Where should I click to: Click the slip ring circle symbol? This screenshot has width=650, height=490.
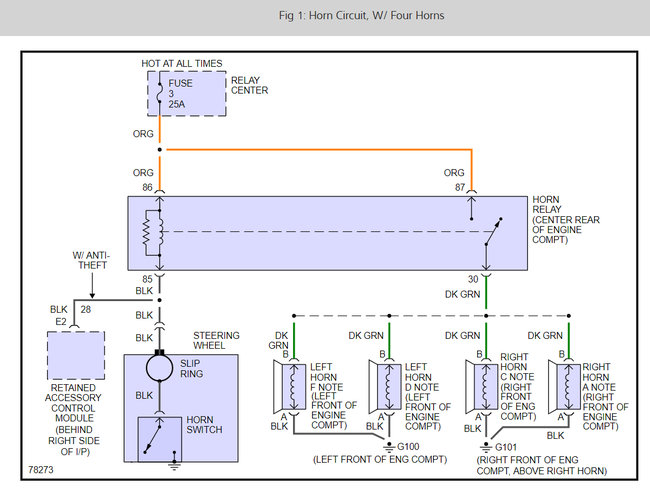tap(160, 367)
